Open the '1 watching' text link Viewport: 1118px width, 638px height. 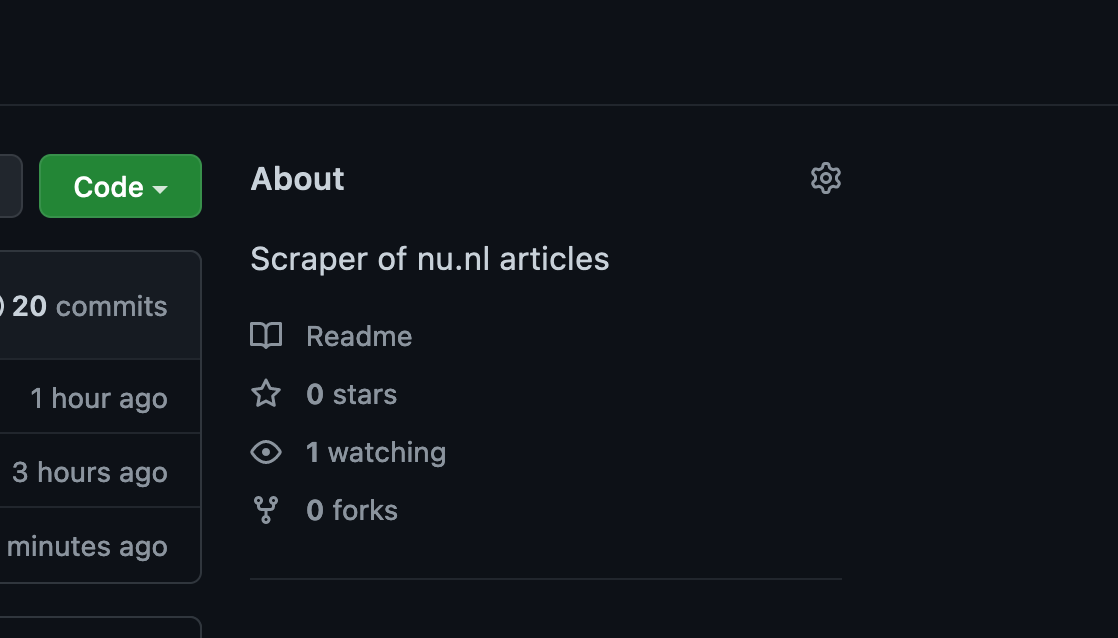(x=376, y=452)
